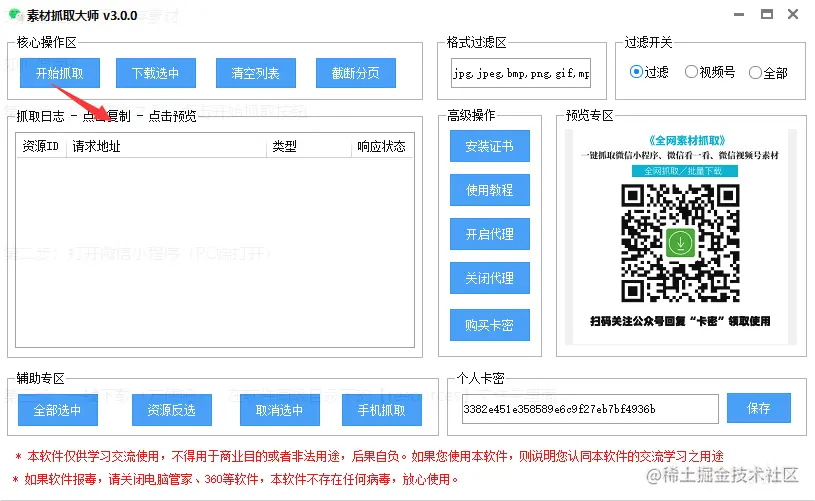Click the 下载选中 button

[x=155, y=73]
